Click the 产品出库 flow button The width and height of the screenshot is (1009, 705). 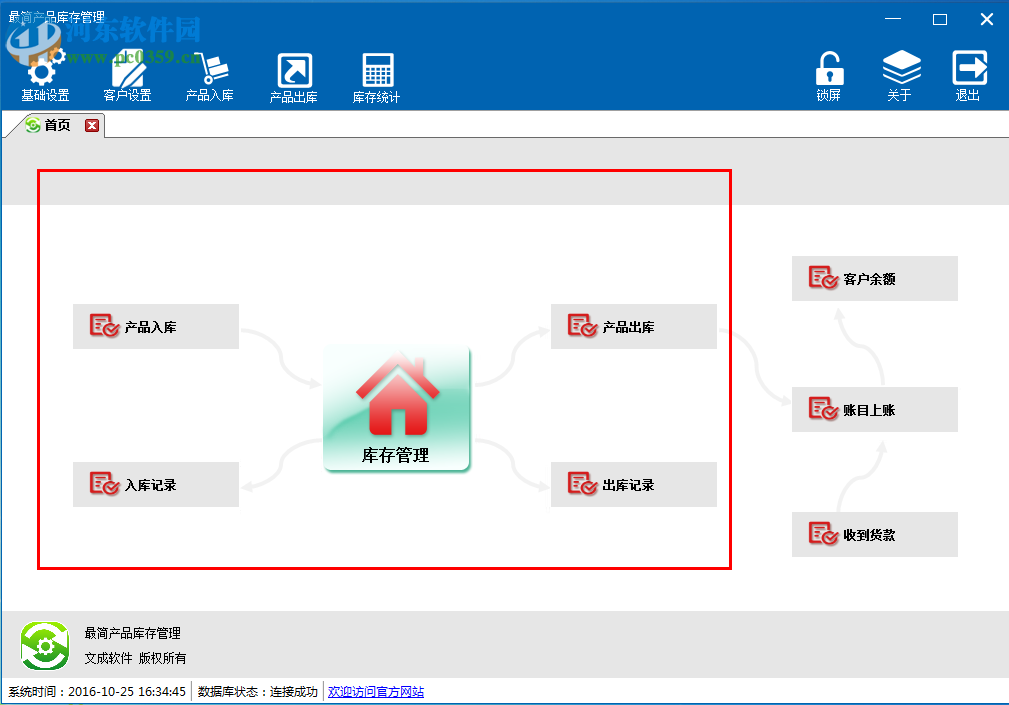click(x=634, y=327)
